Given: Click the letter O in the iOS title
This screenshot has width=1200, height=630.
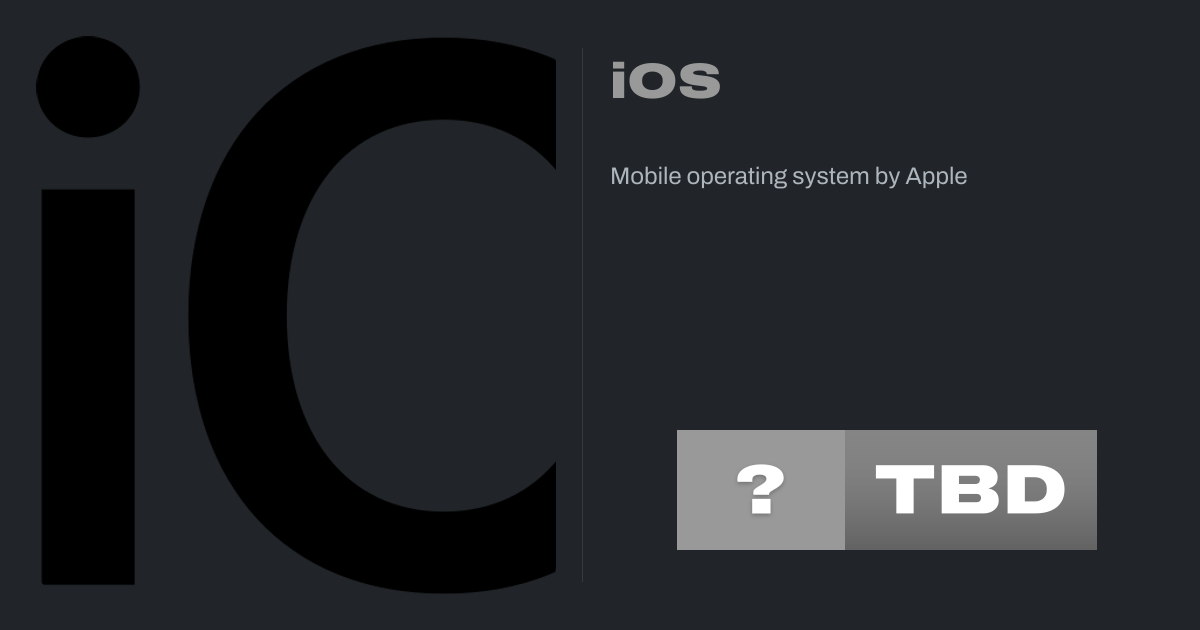Looking at the screenshot, I should 652,81.
